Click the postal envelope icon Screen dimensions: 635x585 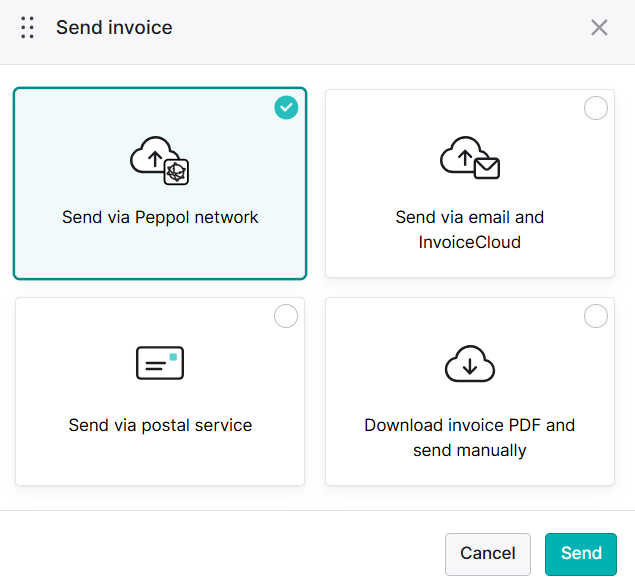[x=160, y=363]
